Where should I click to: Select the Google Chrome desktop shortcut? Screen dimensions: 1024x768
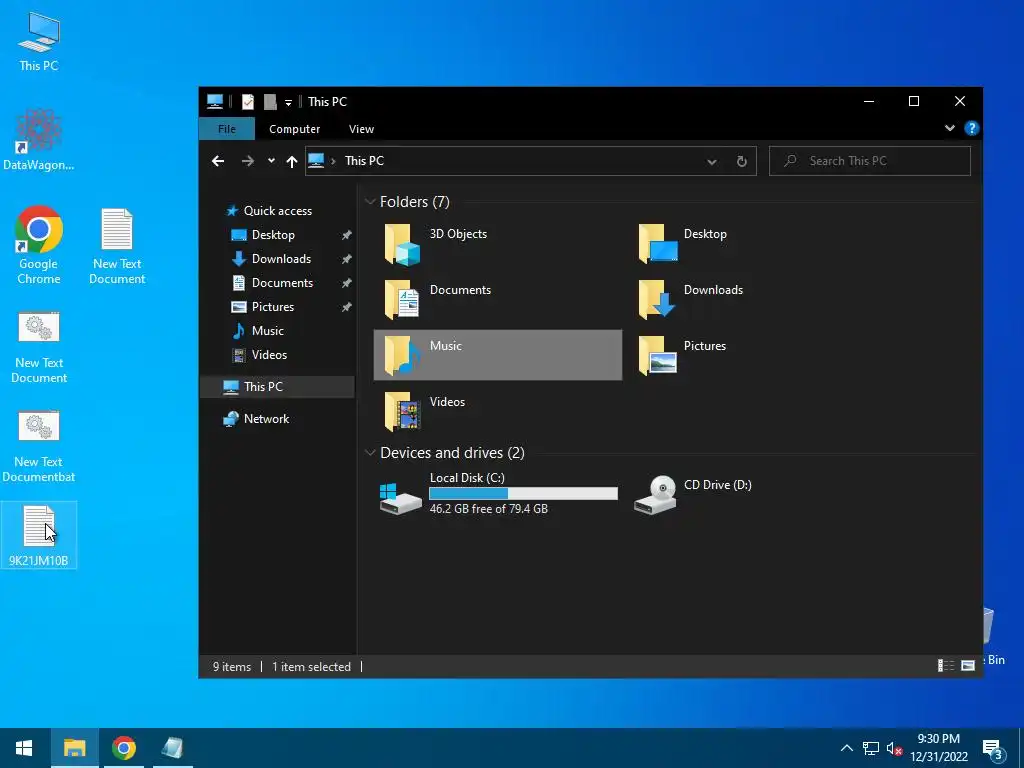pos(39,245)
